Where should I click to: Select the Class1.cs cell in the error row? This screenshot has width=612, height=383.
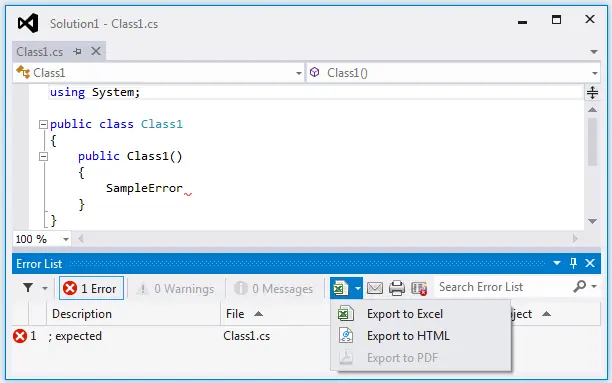246,336
